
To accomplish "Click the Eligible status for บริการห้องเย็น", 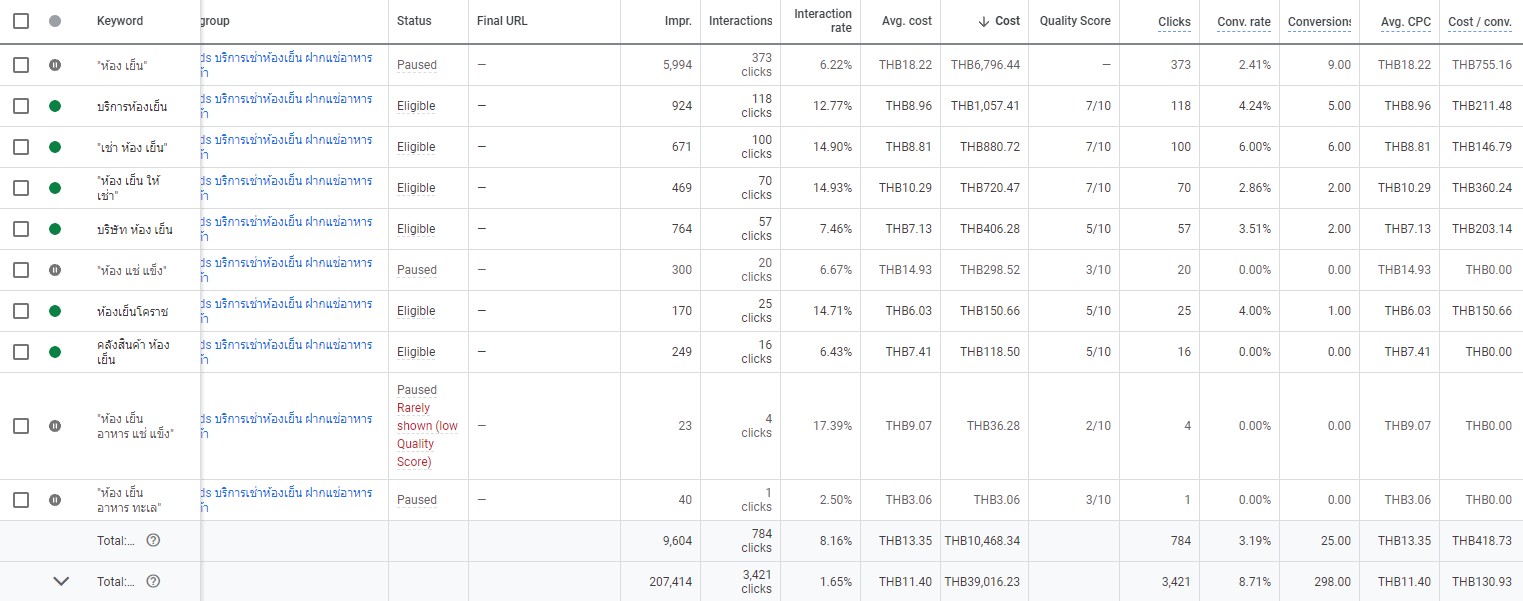I will [416, 106].
